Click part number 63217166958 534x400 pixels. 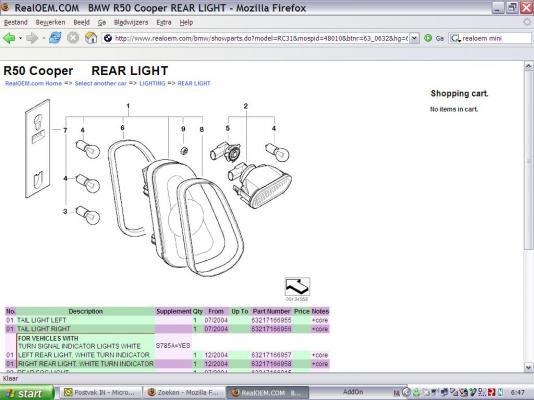271,364
